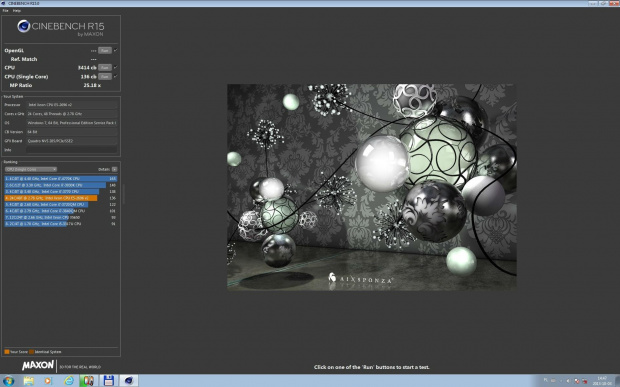Select the Cores x GHz field value
This screenshot has height=387, width=620.
[x=72, y=114]
